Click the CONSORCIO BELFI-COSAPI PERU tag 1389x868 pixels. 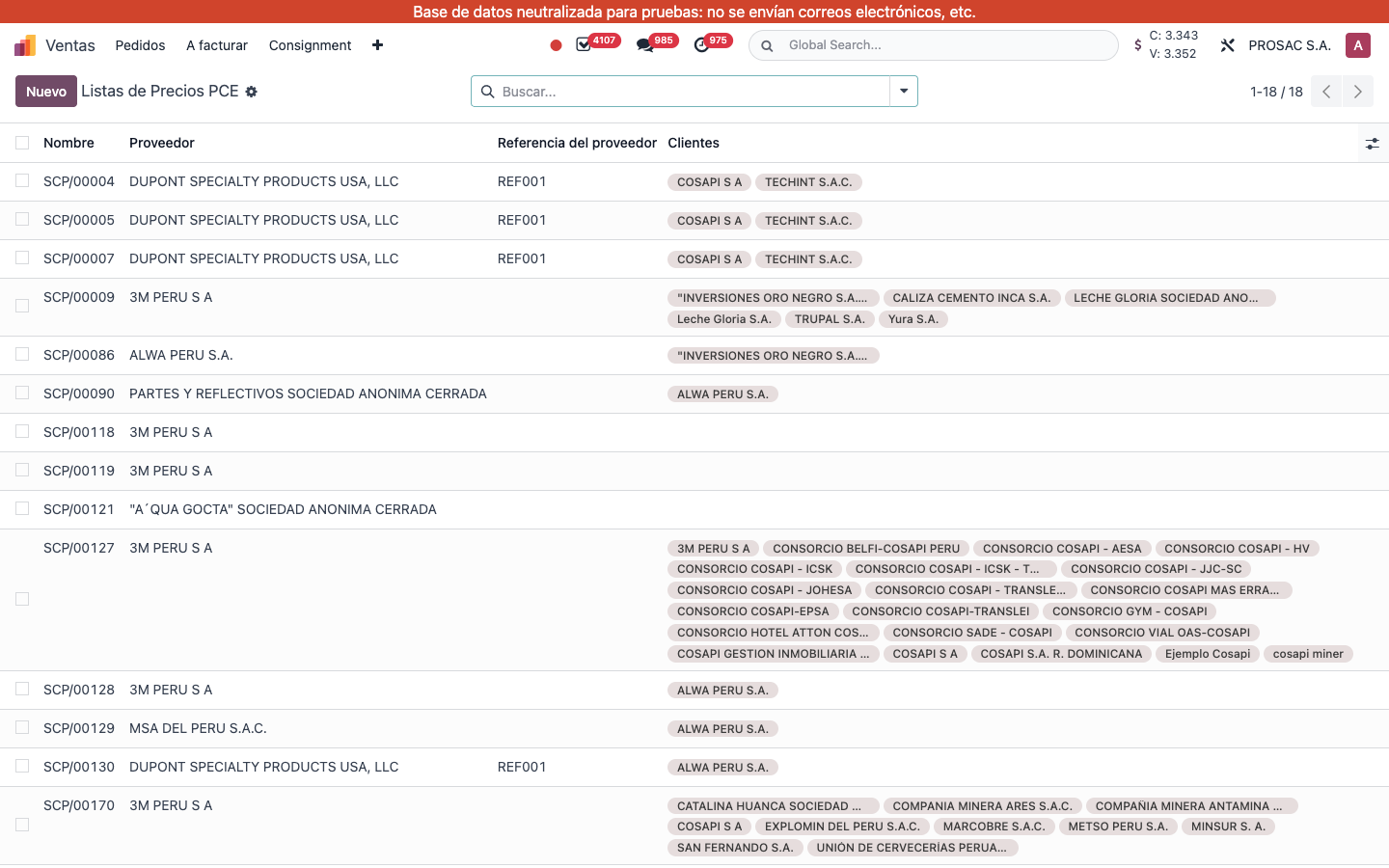[x=866, y=549]
